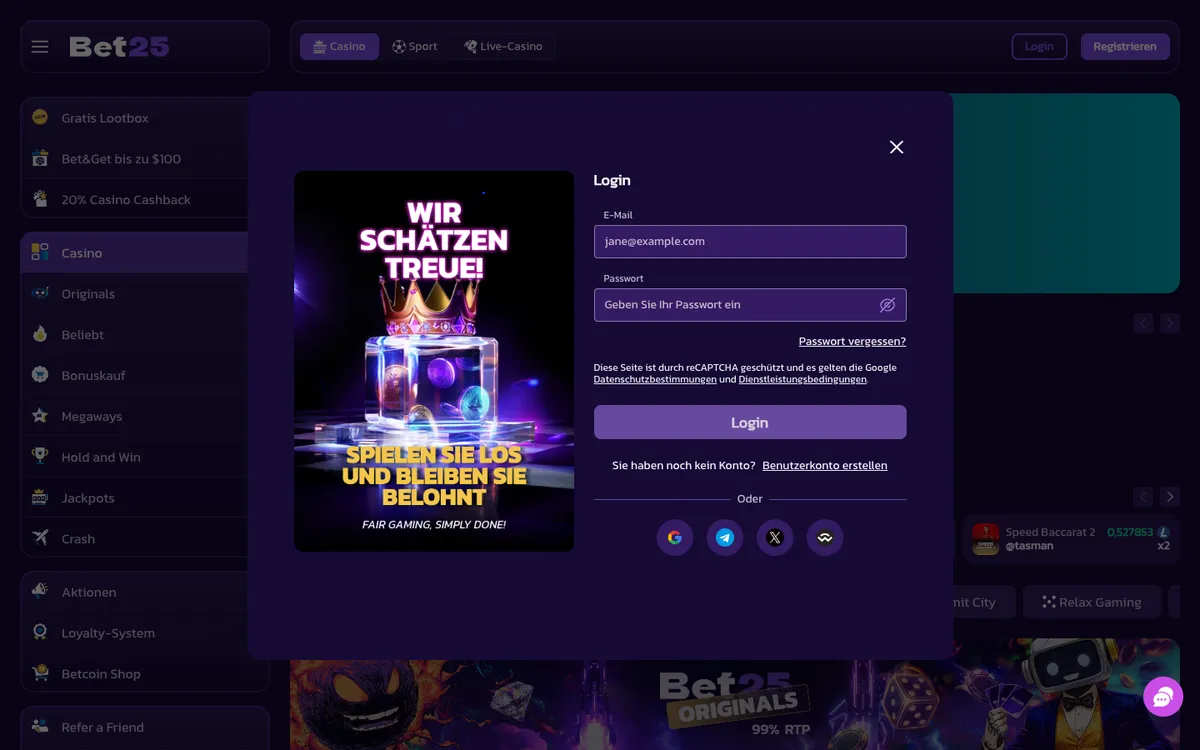Switch to the Casino tab
This screenshot has height=750, width=1200.
(339, 47)
